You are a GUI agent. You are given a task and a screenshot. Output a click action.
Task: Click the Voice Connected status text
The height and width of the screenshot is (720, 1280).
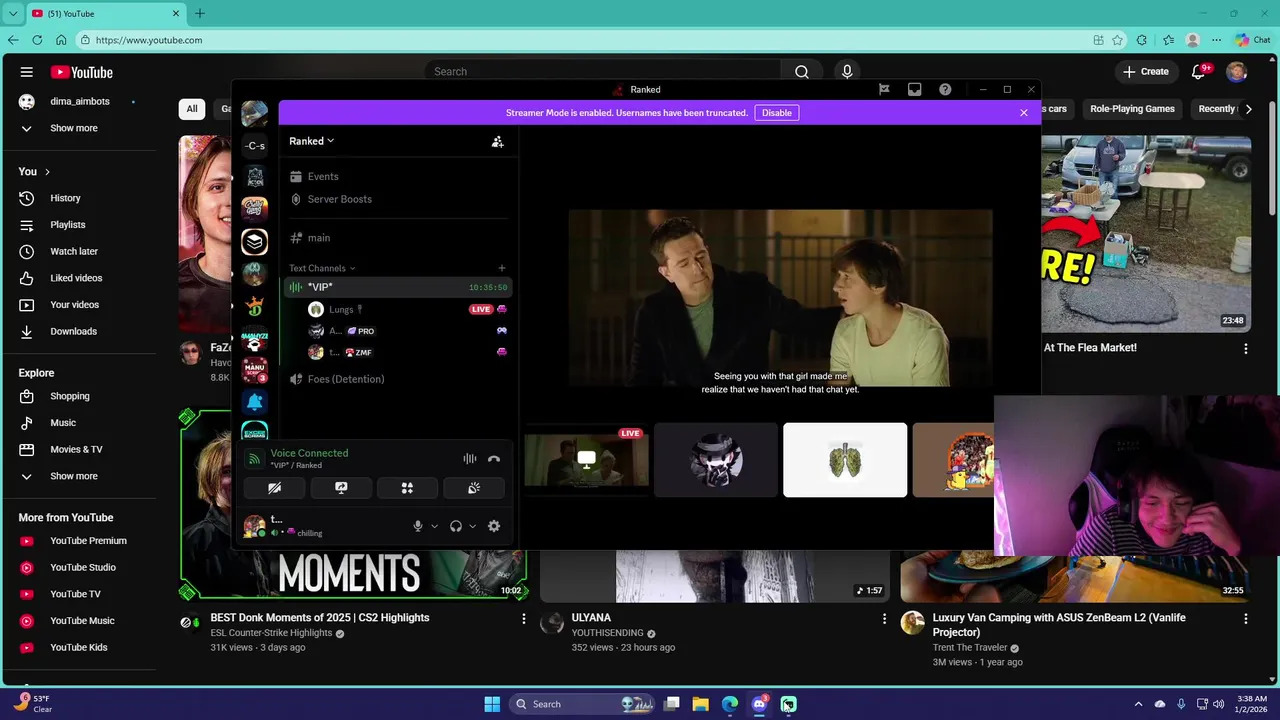click(309, 453)
